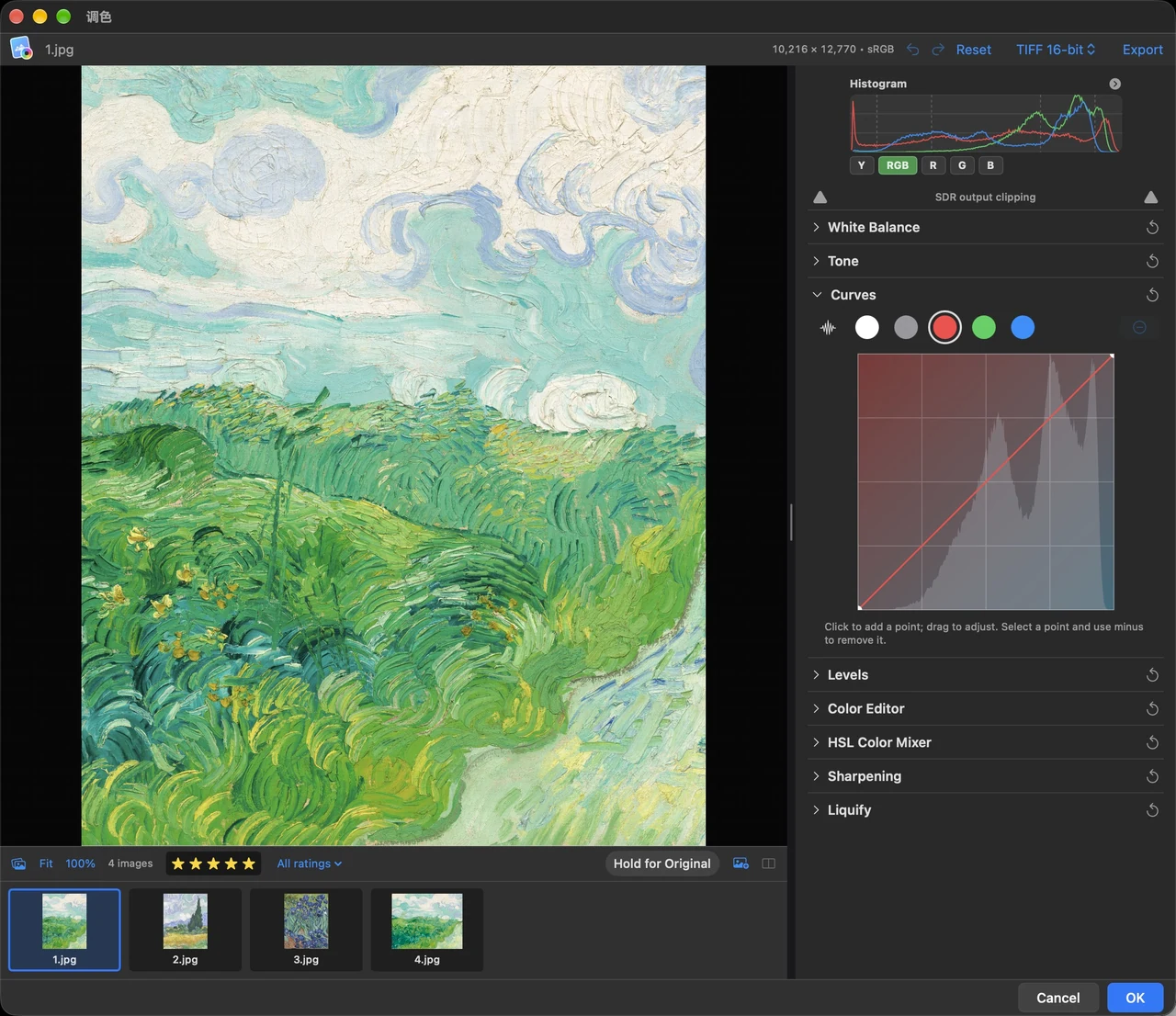This screenshot has height=1016, width=1176.
Task: Select white luminance curve channel
Action: [866, 328]
